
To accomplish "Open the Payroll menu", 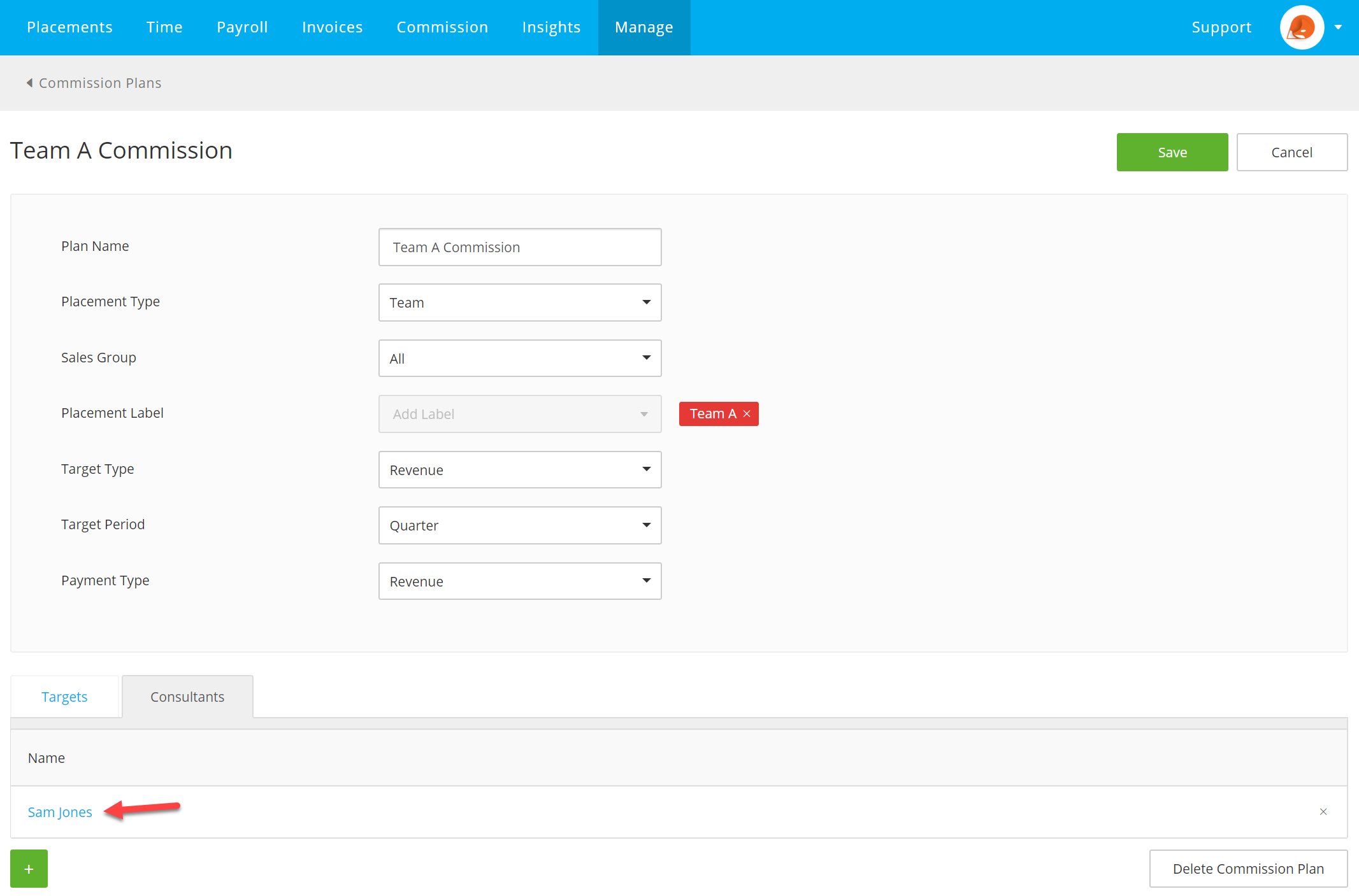I will coord(242,27).
